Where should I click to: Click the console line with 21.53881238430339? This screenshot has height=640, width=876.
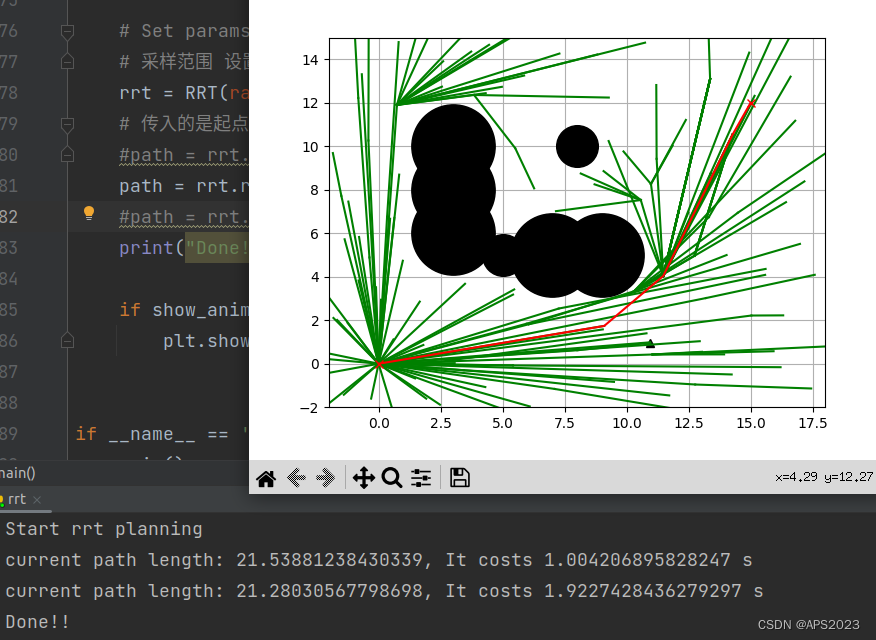pyautogui.click(x=379, y=560)
